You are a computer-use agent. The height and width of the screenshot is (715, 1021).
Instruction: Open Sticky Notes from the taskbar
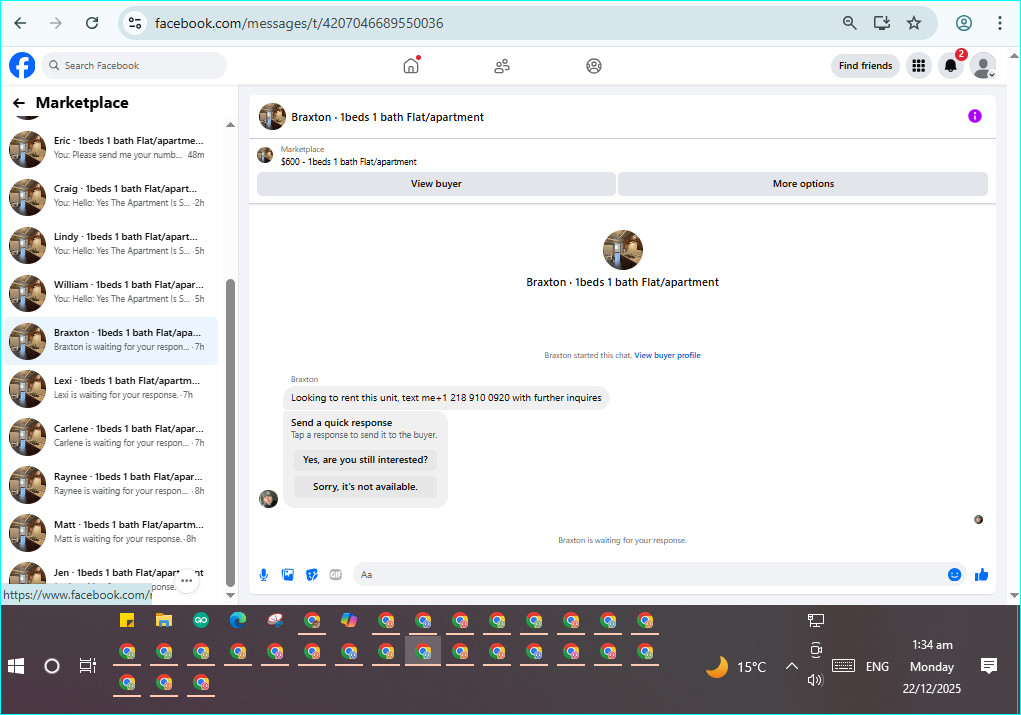point(127,621)
